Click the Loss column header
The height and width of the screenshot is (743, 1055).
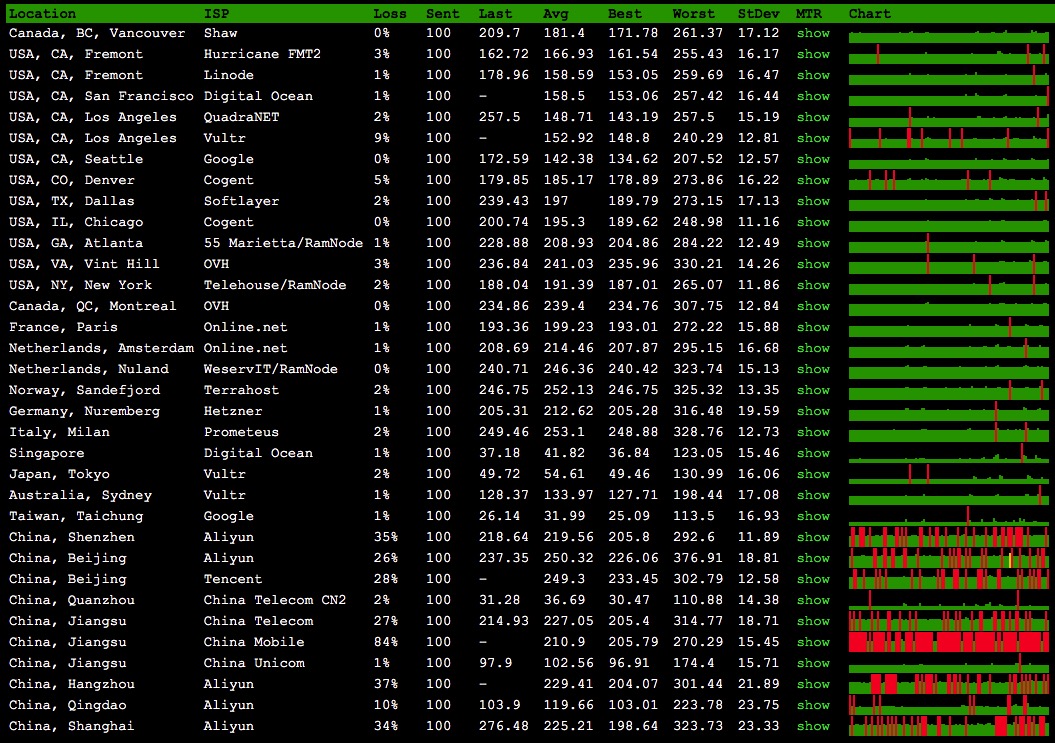(390, 13)
